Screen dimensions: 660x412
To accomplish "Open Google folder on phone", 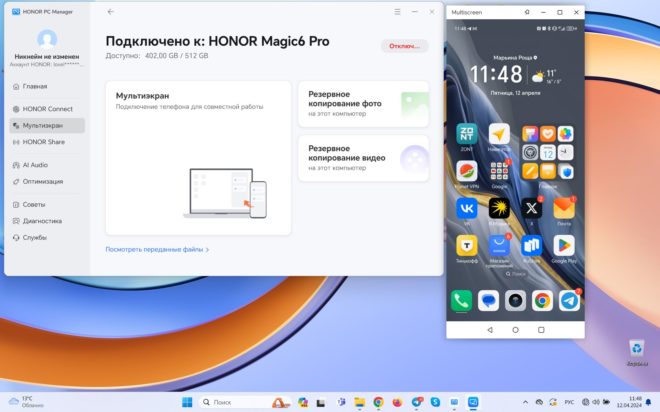I will coord(499,171).
